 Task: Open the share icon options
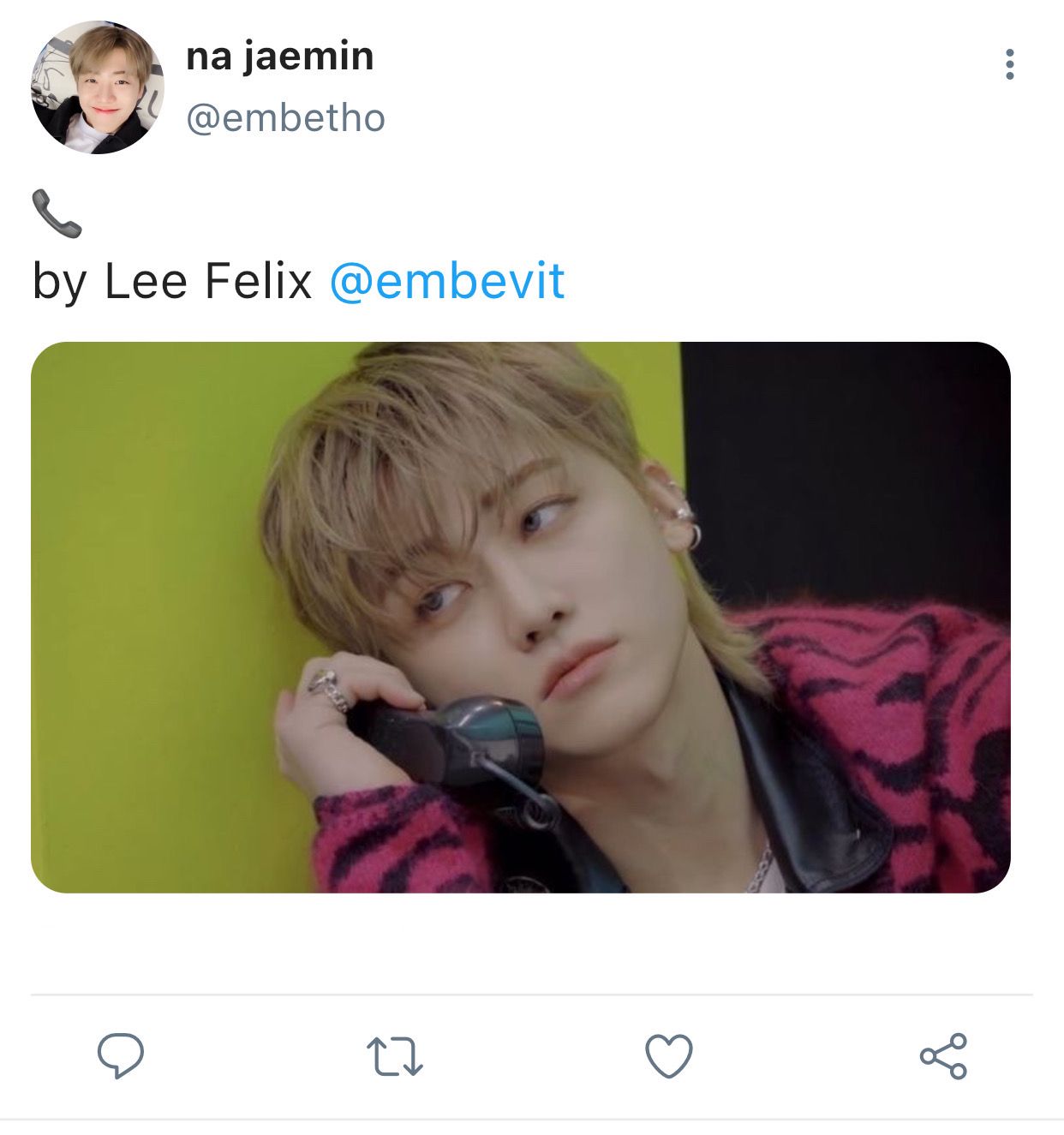(x=943, y=1055)
